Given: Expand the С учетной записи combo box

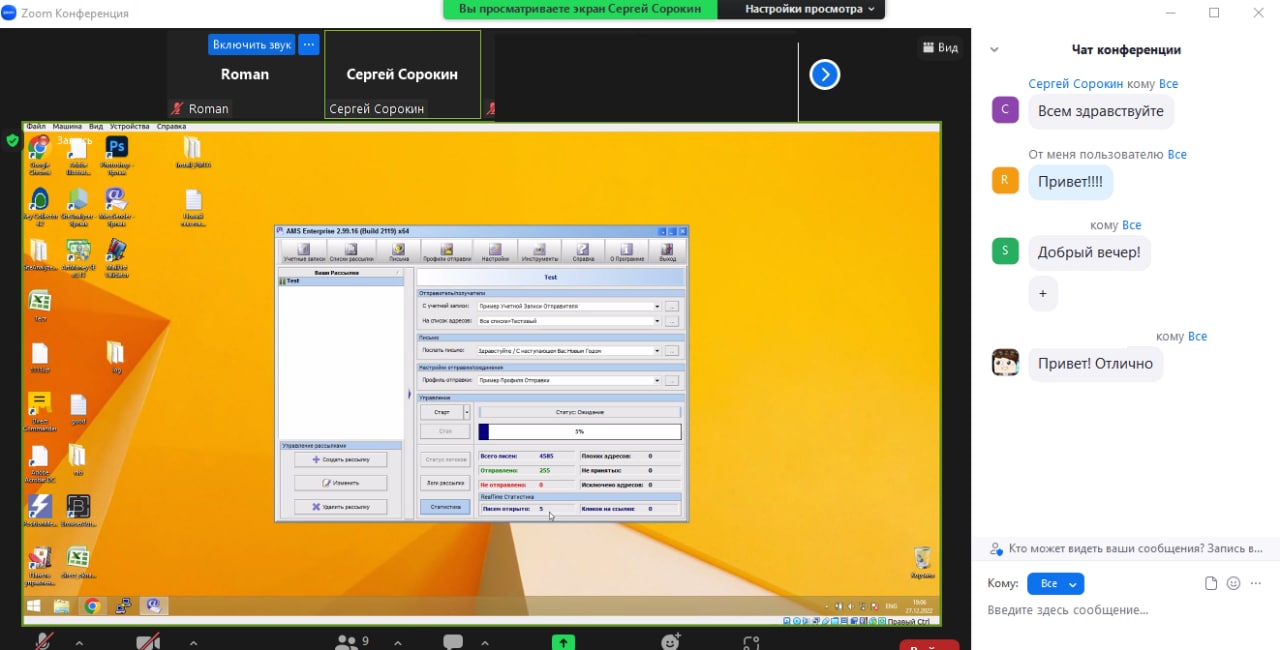Looking at the screenshot, I should pos(657,306).
